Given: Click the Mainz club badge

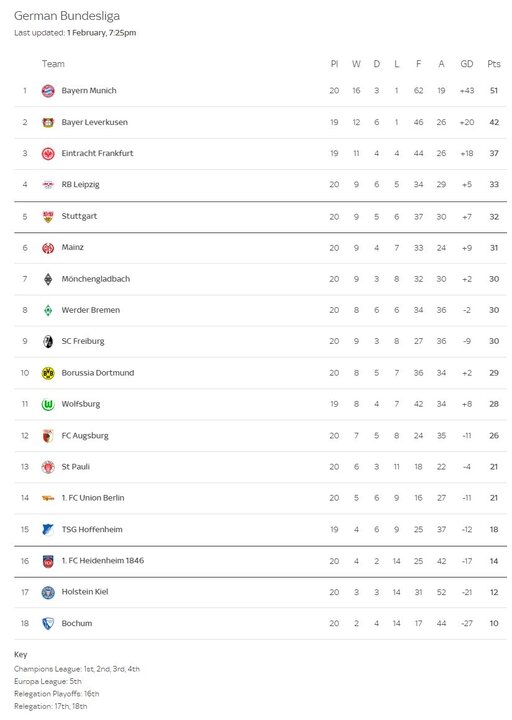Looking at the screenshot, I should click(48, 248).
